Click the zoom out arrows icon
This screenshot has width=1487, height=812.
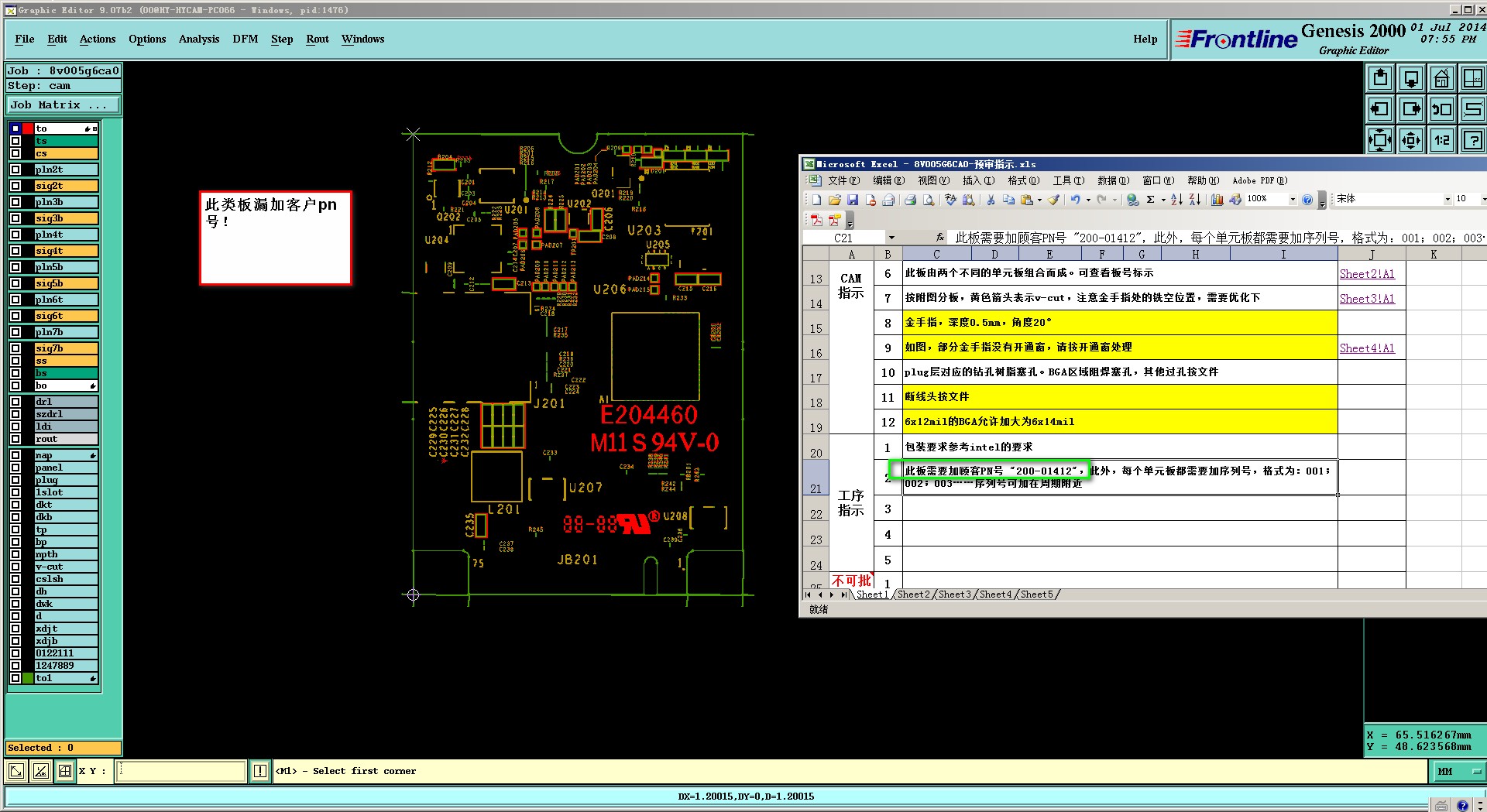click(x=1411, y=140)
